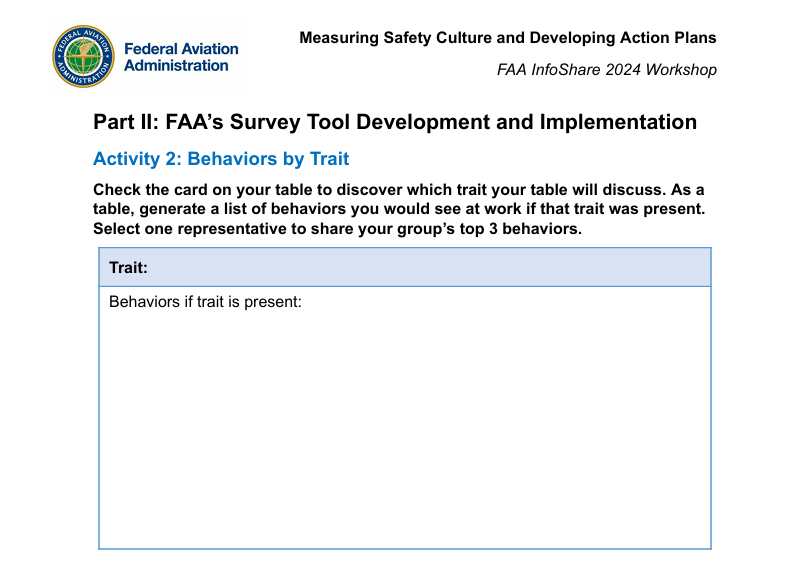Click the 'Measuring Safety Culture and Developing Action Plans' title
Screen dimensions: 810x566
point(507,38)
